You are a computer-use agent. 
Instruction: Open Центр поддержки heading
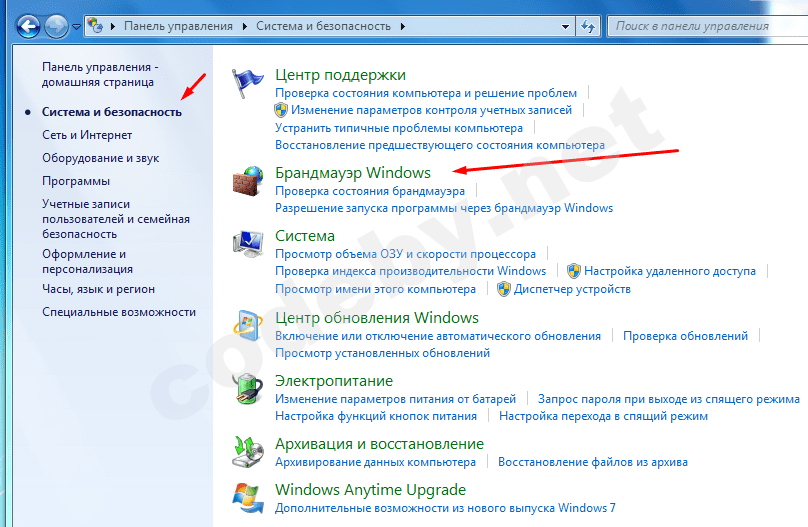[x=340, y=75]
